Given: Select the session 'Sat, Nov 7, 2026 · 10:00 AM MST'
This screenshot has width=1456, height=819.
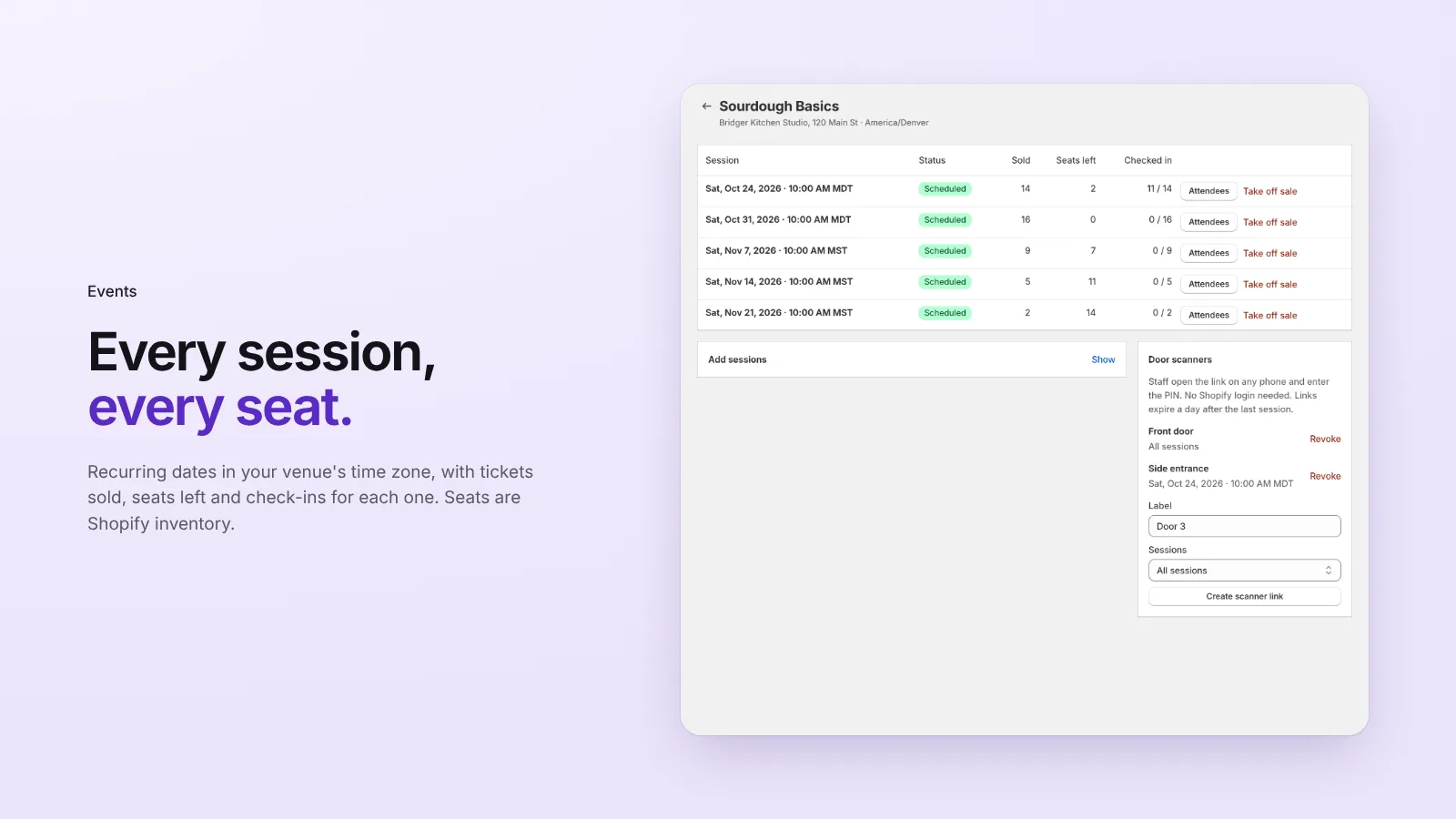Looking at the screenshot, I should 776,250.
